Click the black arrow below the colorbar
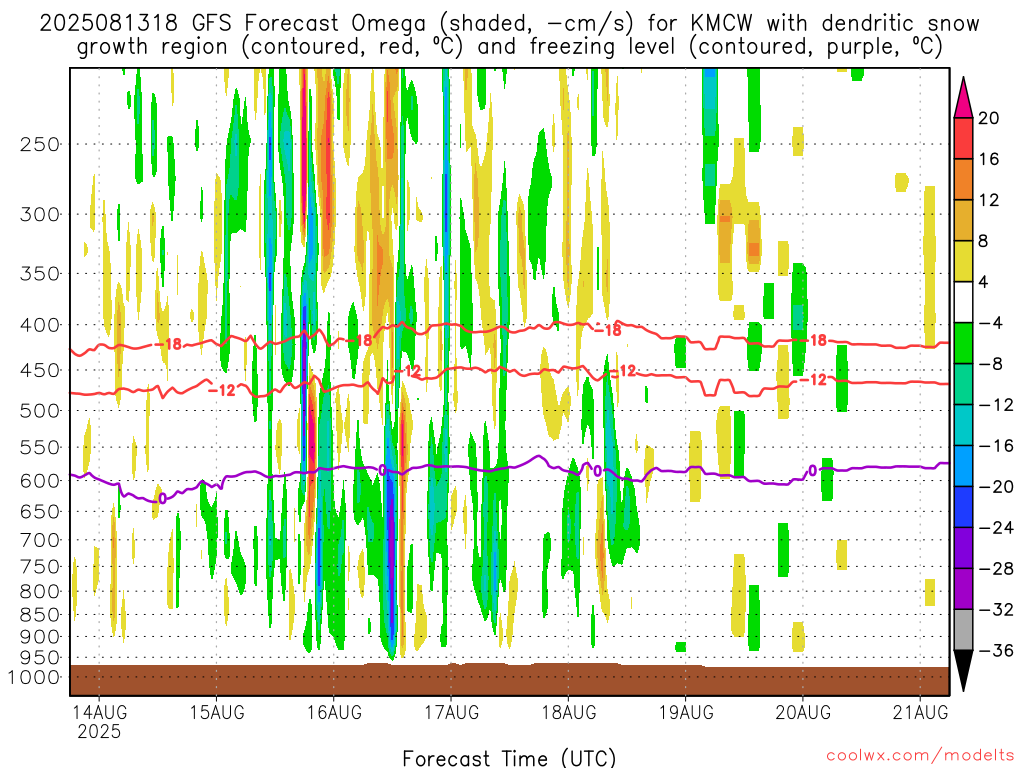 point(963,671)
